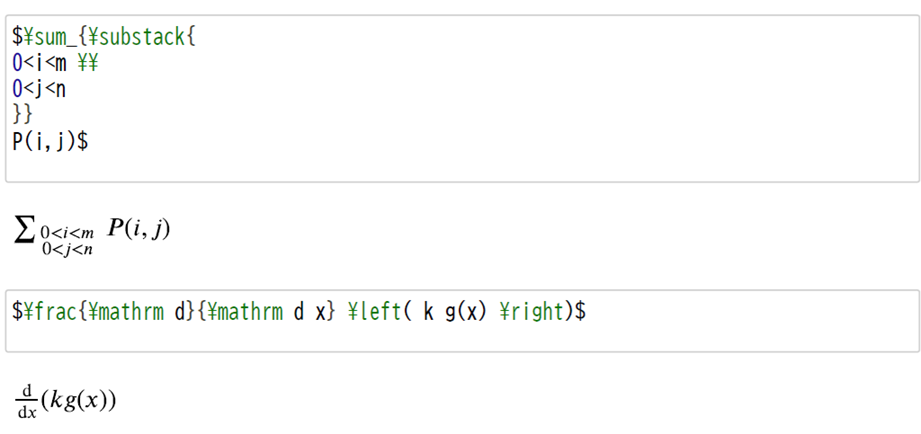This screenshot has width=921, height=434.
Task: Focus the second code cell containing \frac
Action: click(x=462, y=321)
